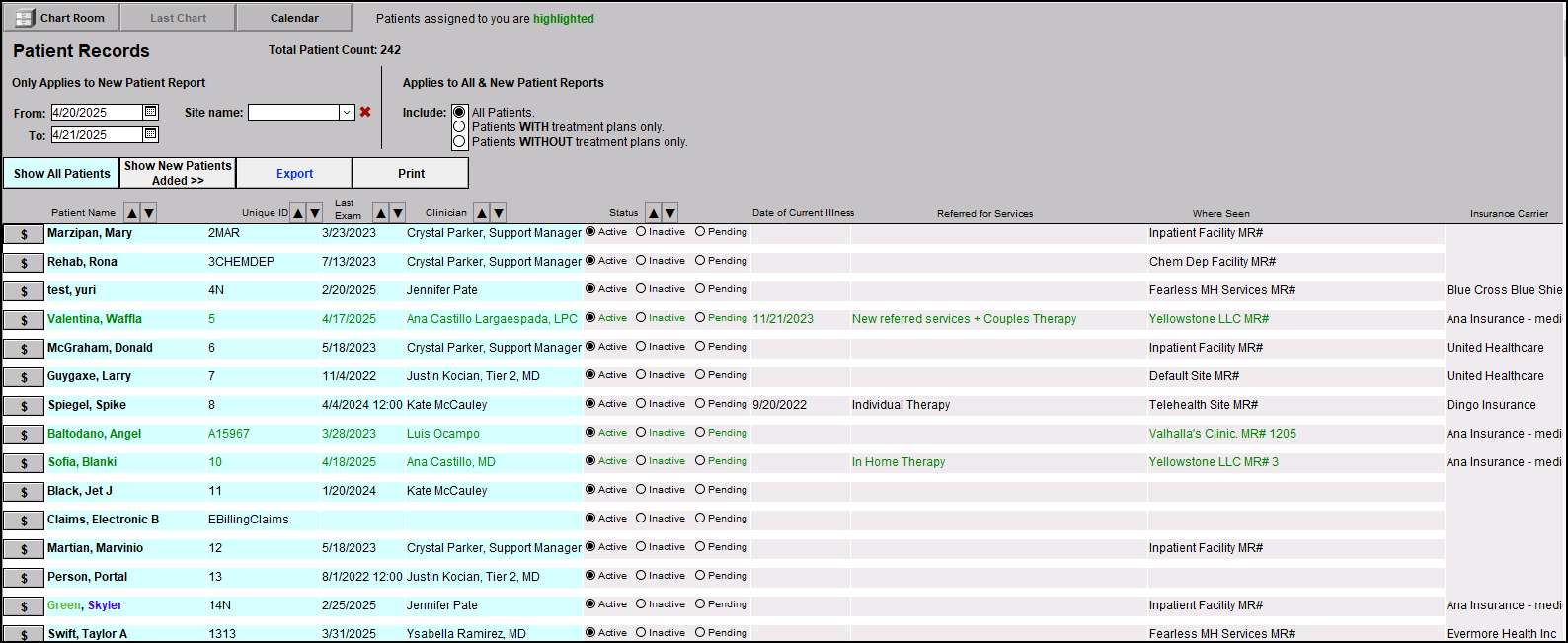This screenshot has width=1568, height=643.
Task: Open the Chart Room tab
Action: (x=61, y=18)
